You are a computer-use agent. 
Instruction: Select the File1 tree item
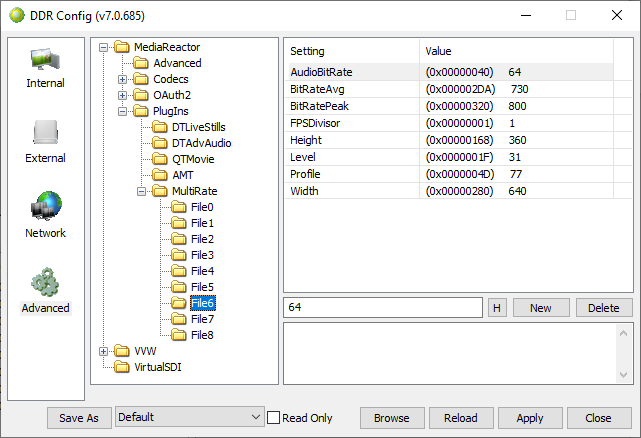click(x=202, y=223)
